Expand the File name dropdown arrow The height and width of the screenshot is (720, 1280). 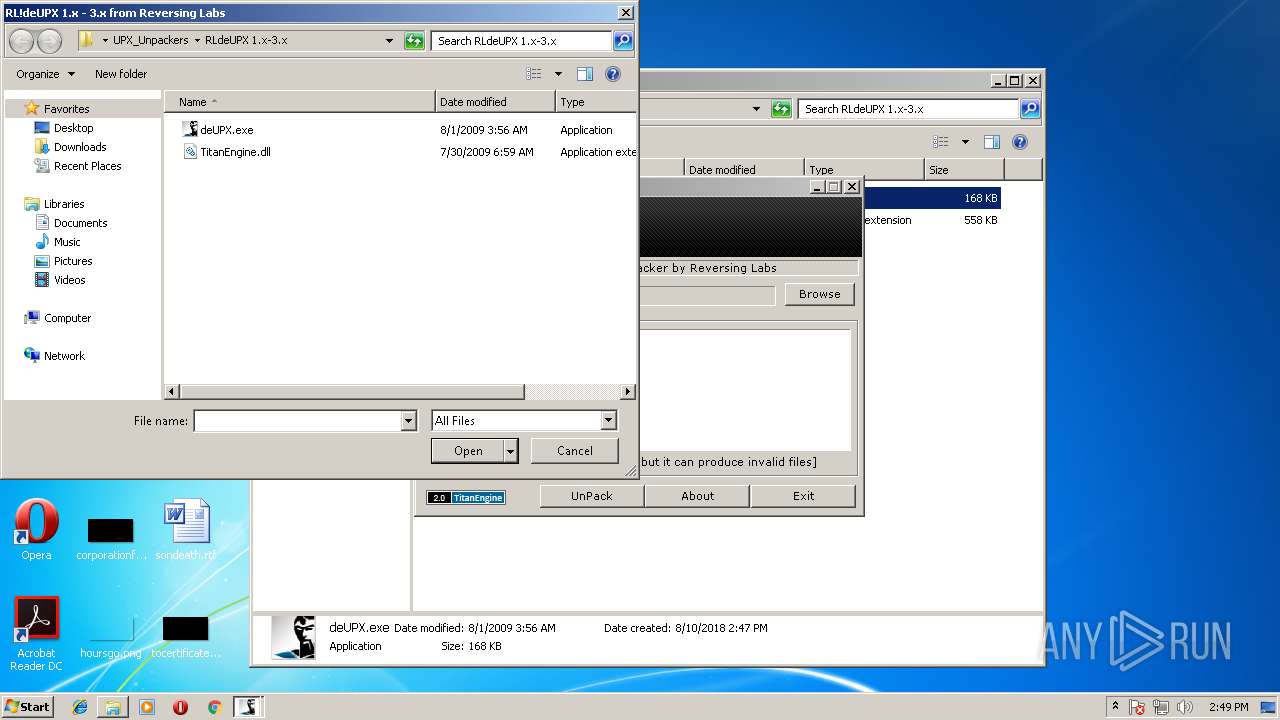point(408,421)
